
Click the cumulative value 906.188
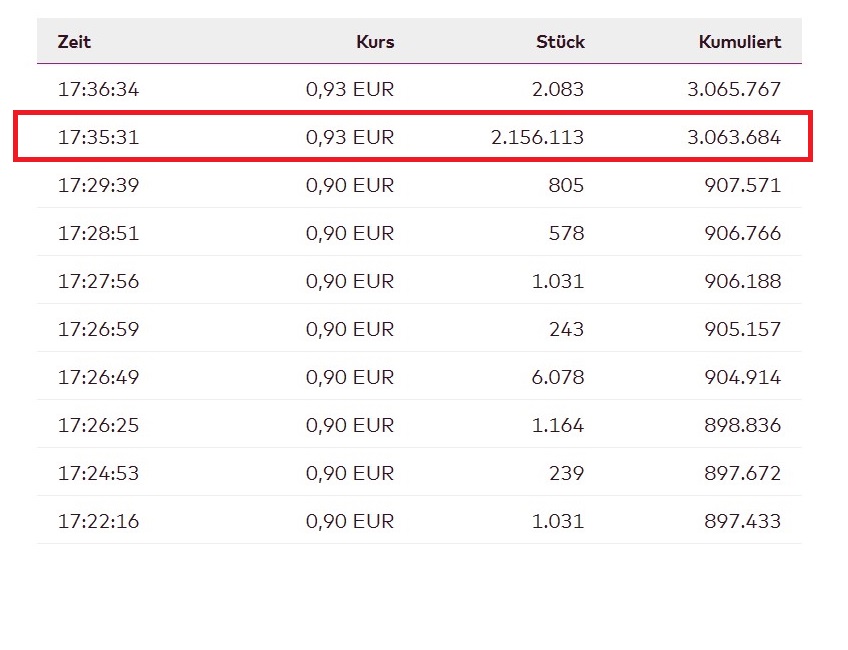(x=741, y=281)
